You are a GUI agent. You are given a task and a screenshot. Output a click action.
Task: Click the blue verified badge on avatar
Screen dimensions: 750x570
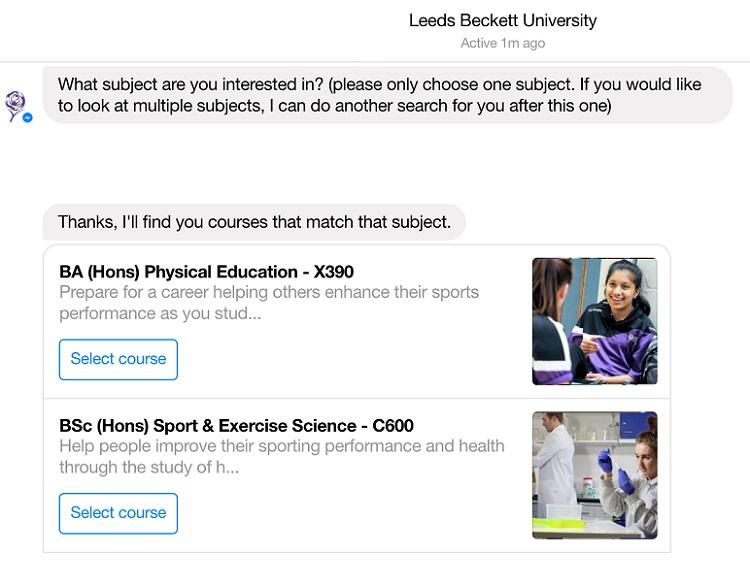pyautogui.click(x=27, y=117)
